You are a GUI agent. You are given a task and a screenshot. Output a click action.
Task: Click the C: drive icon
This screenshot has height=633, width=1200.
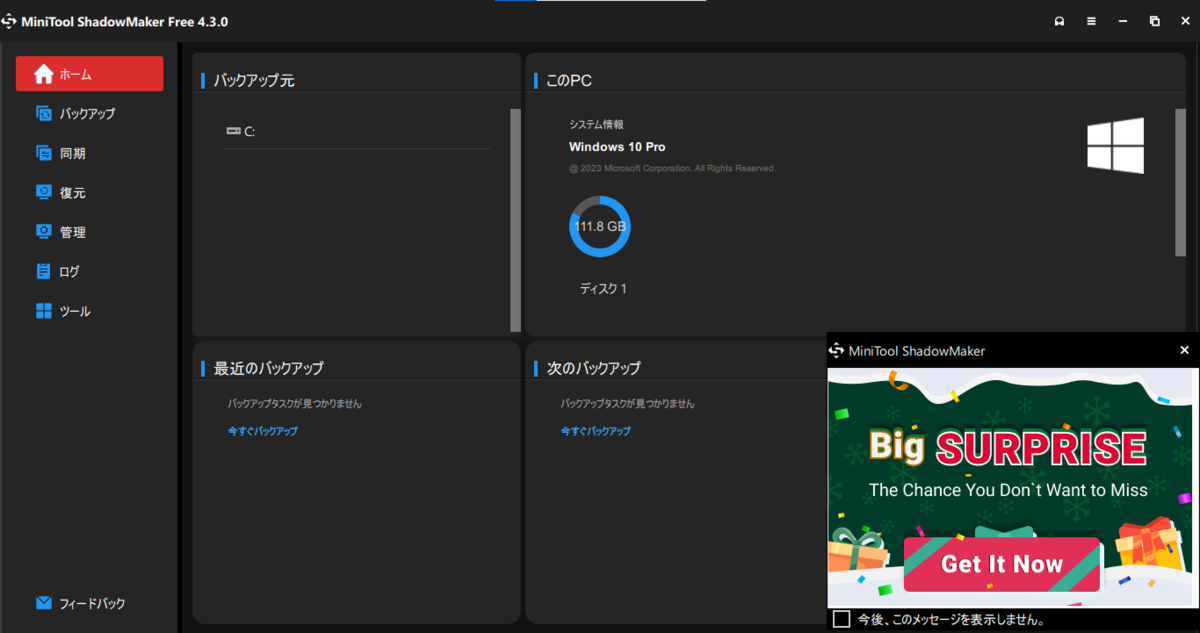pos(233,131)
